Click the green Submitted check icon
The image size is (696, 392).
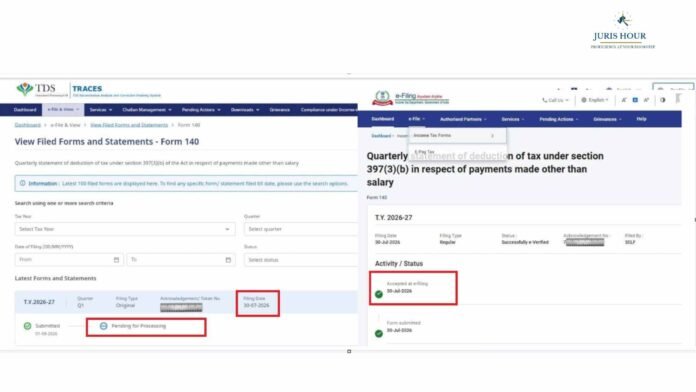[x=28, y=326]
